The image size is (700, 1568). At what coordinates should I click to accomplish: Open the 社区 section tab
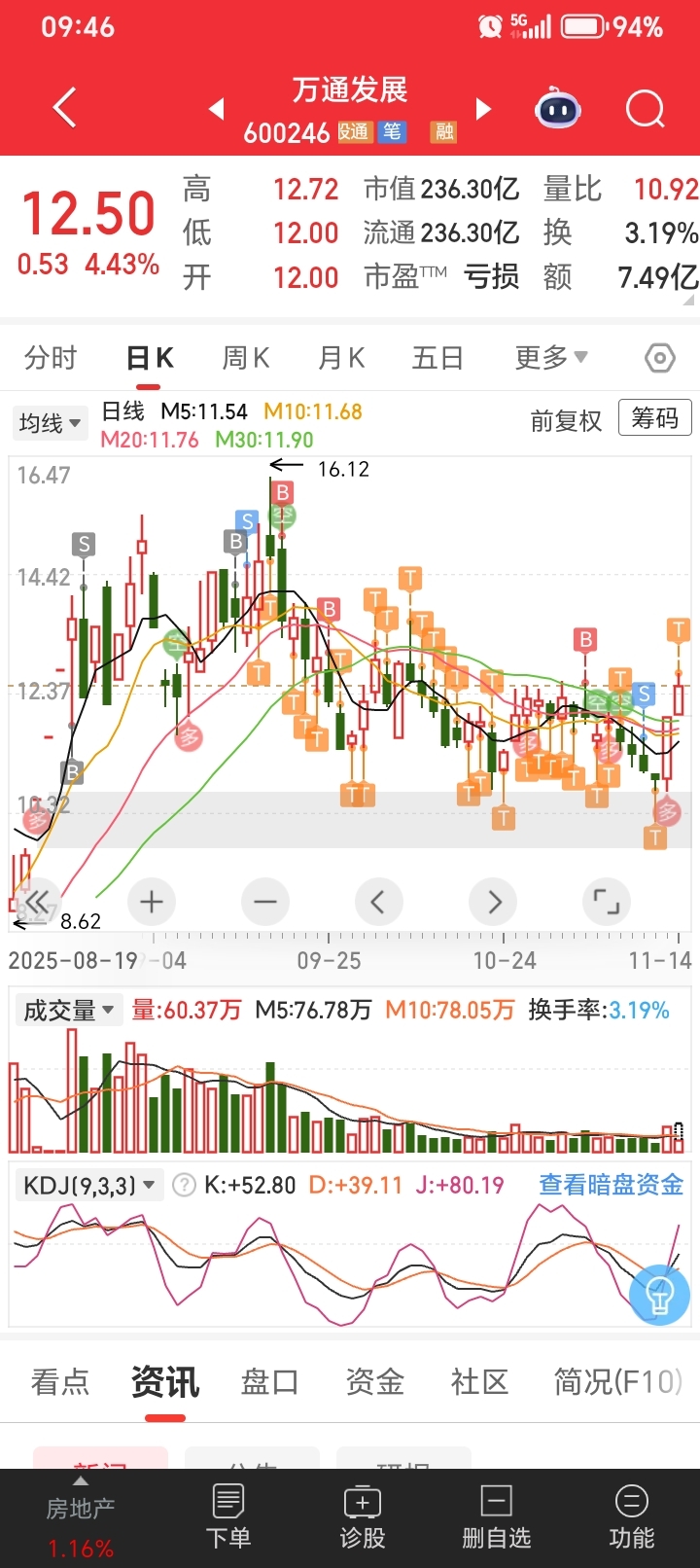pyautogui.click(x=479, y=1381)
